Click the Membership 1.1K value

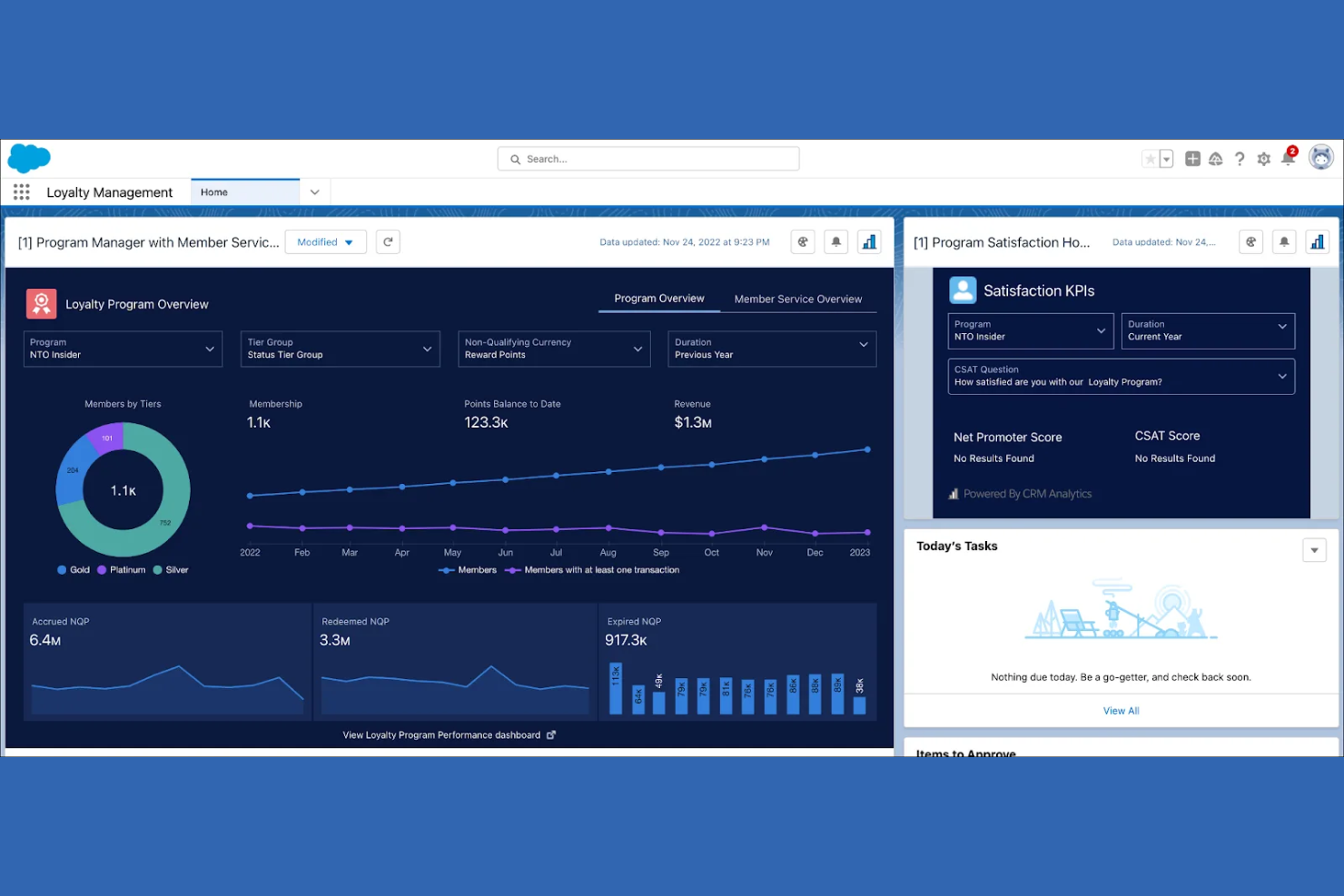(x=259, y=422)
